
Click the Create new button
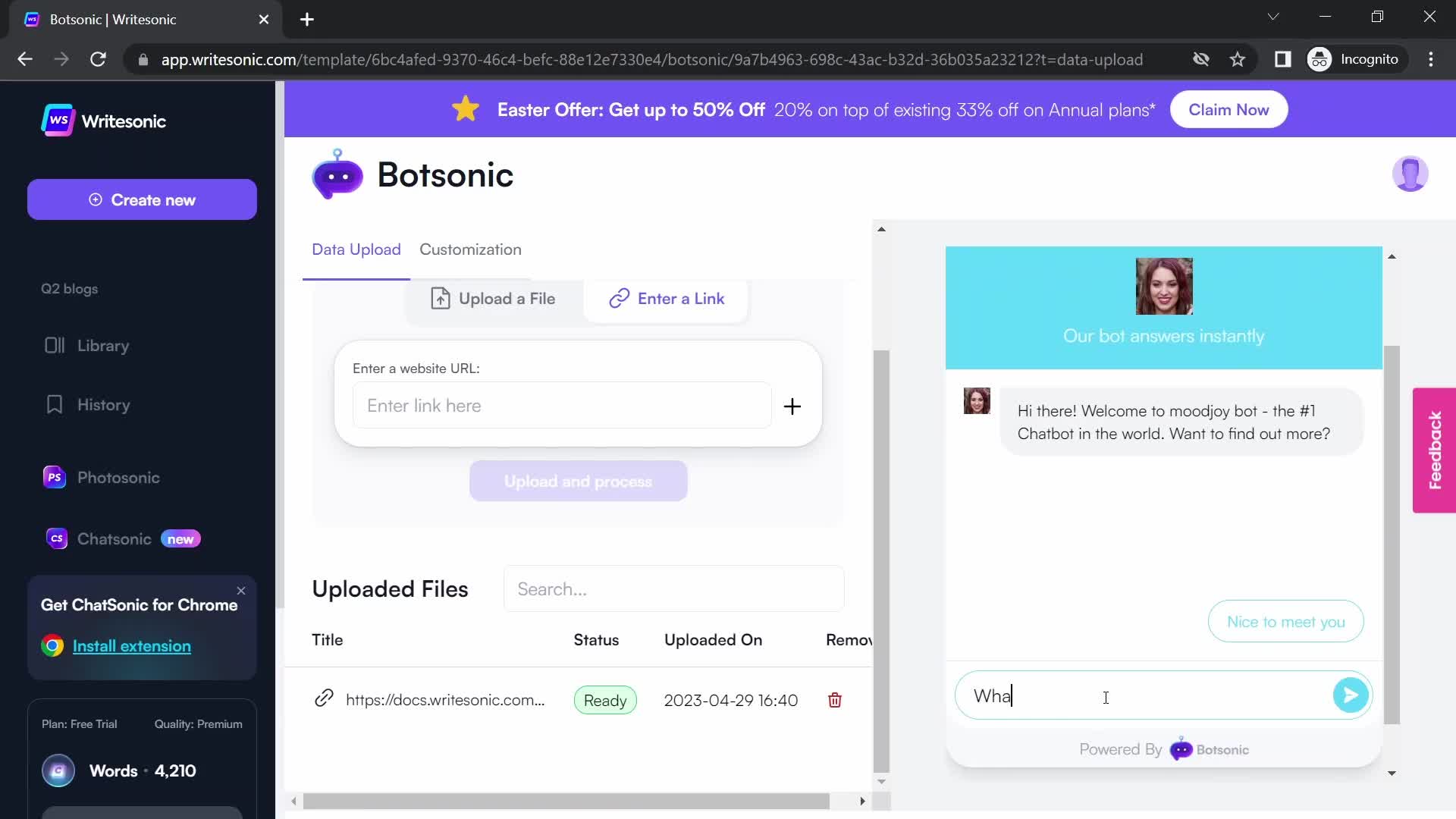coord(142,199)
